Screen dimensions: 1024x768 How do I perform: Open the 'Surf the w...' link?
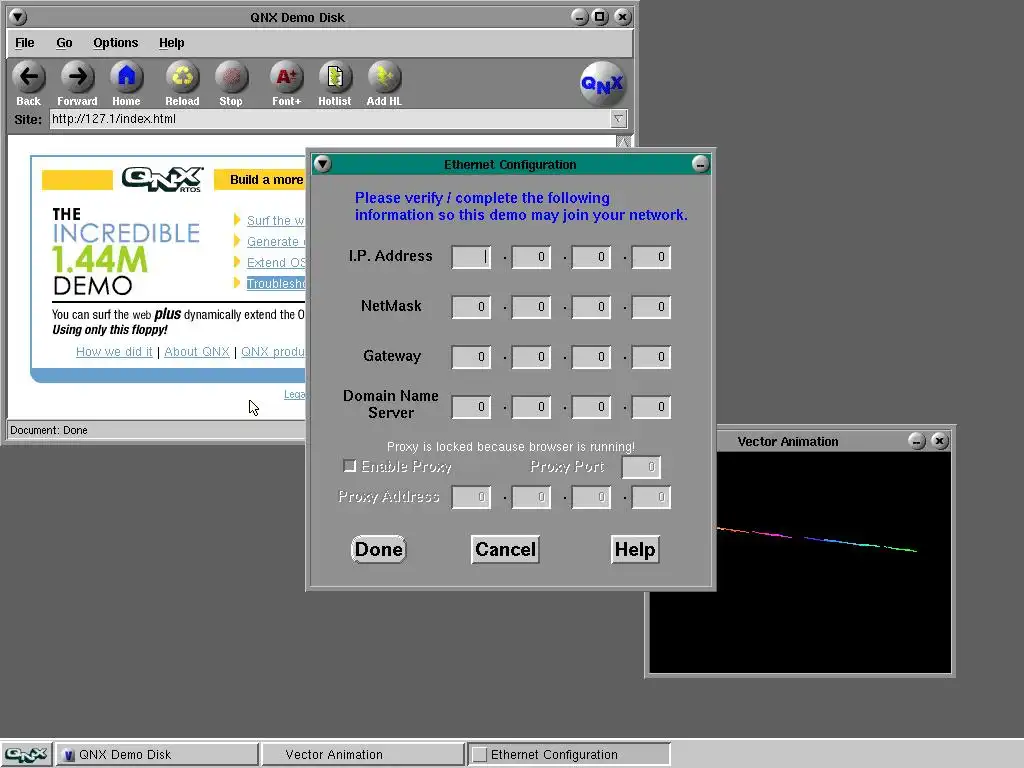[x=276, y=221]
